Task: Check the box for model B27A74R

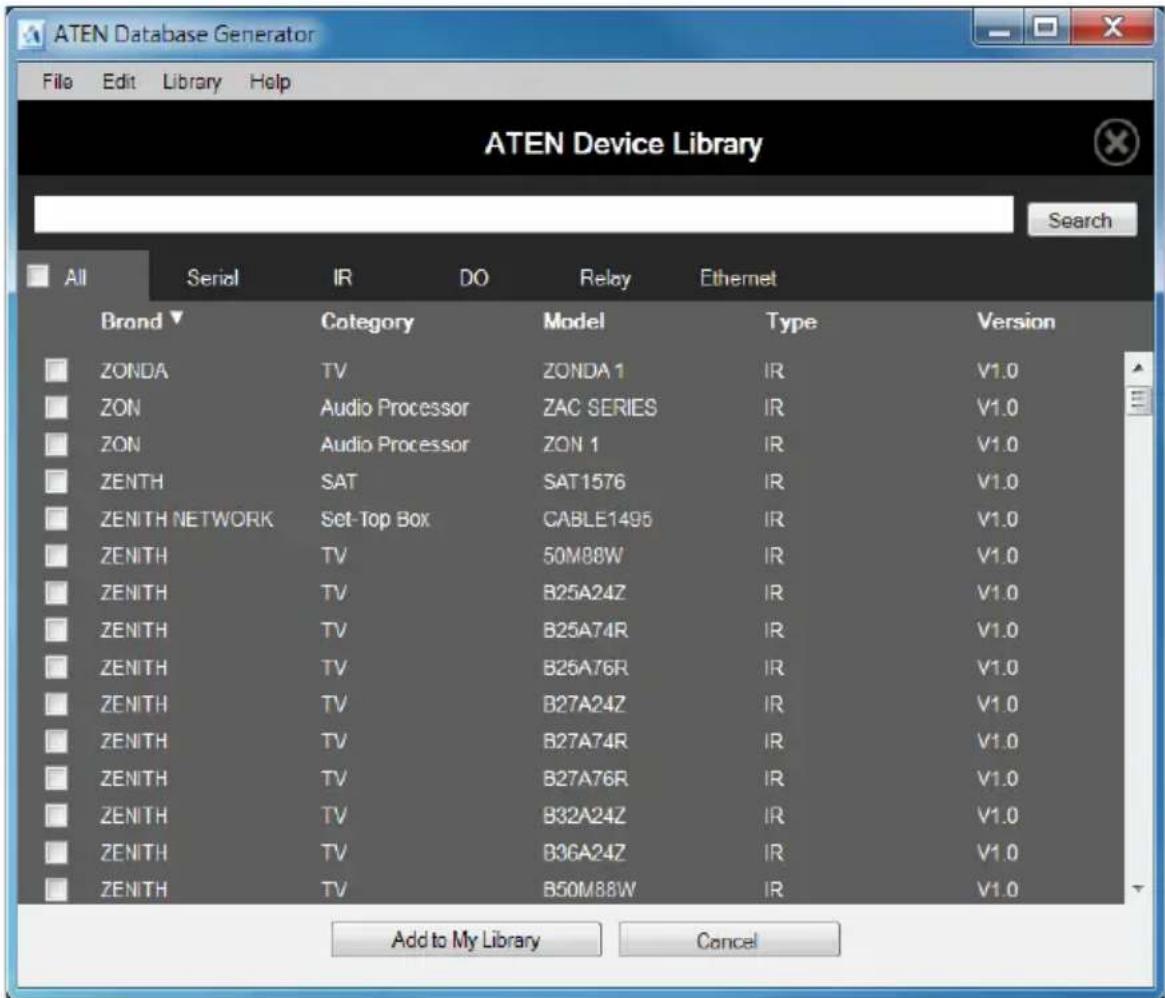Action: [x=56, y=740]
